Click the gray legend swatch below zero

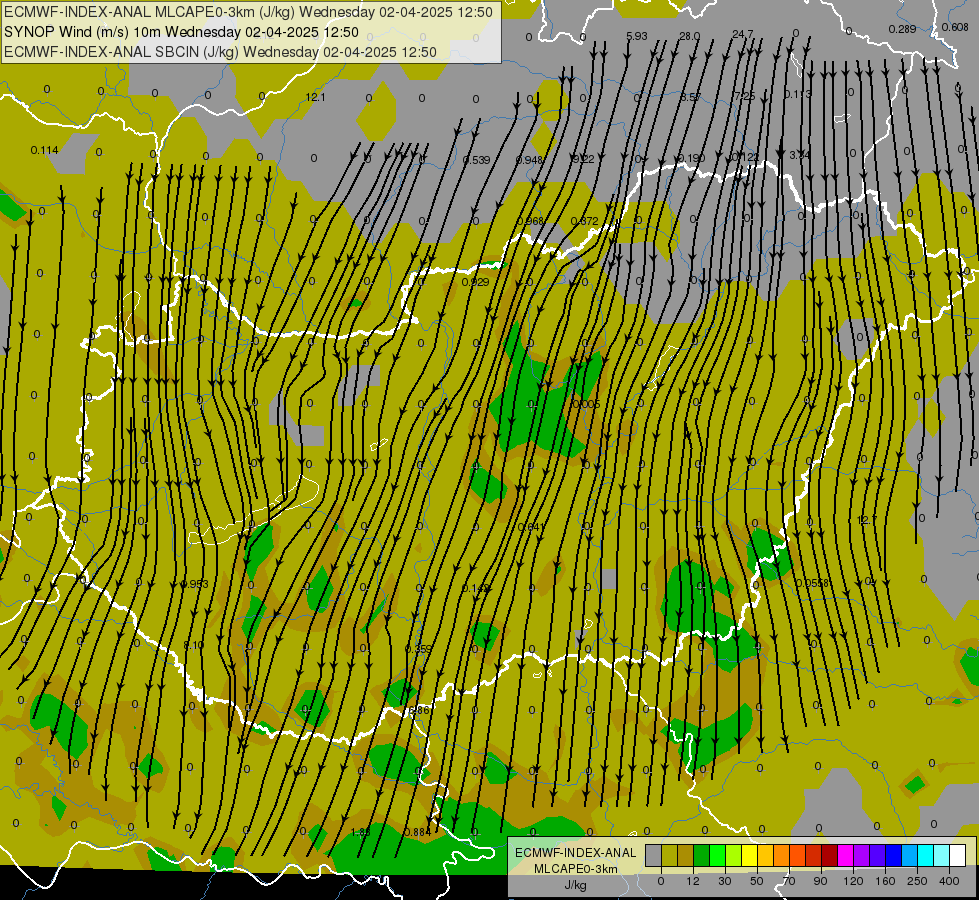tap(653, 856)
